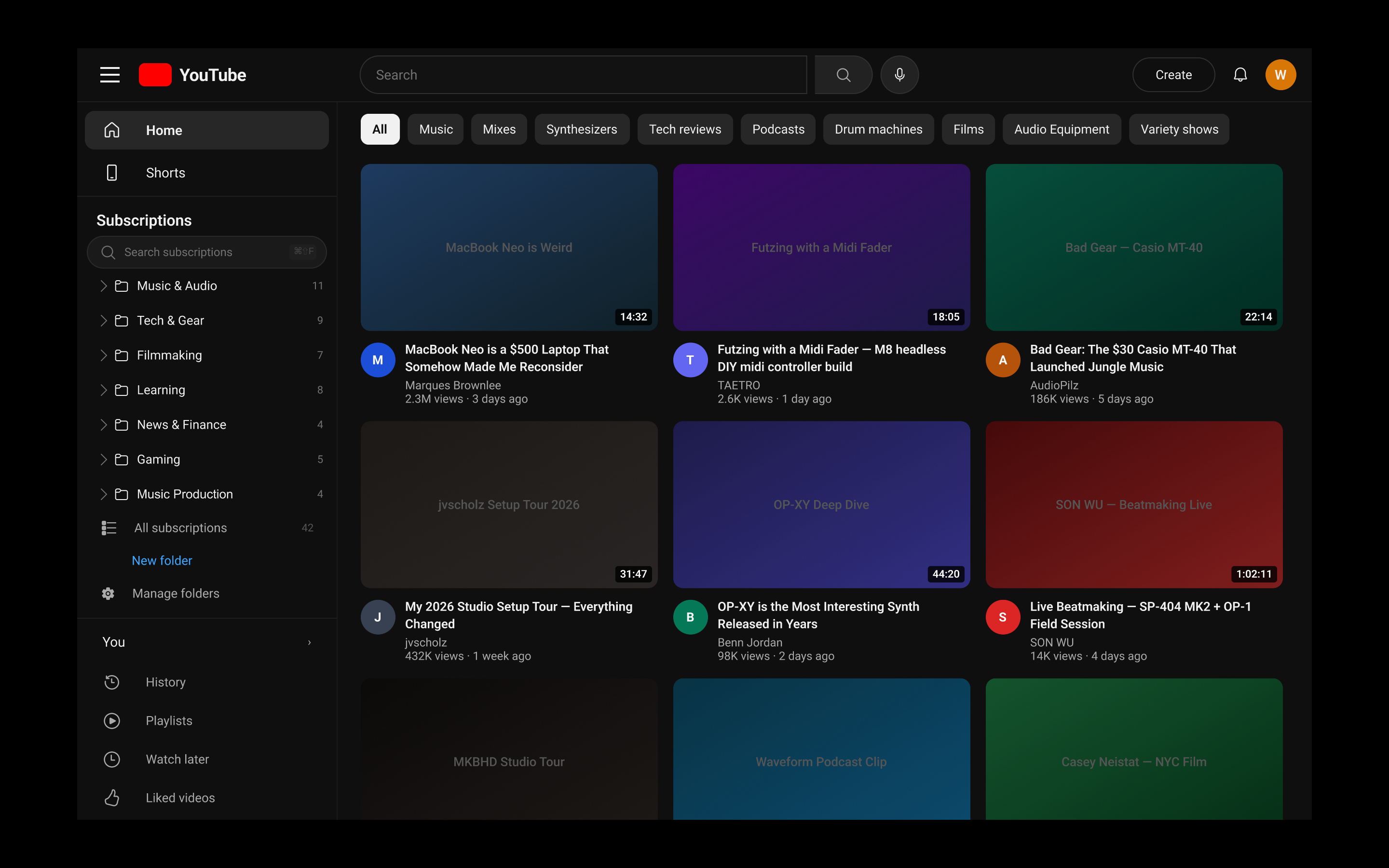Open the jvscholz Setup Tour 2026 thumbnail

coord(508,504)
